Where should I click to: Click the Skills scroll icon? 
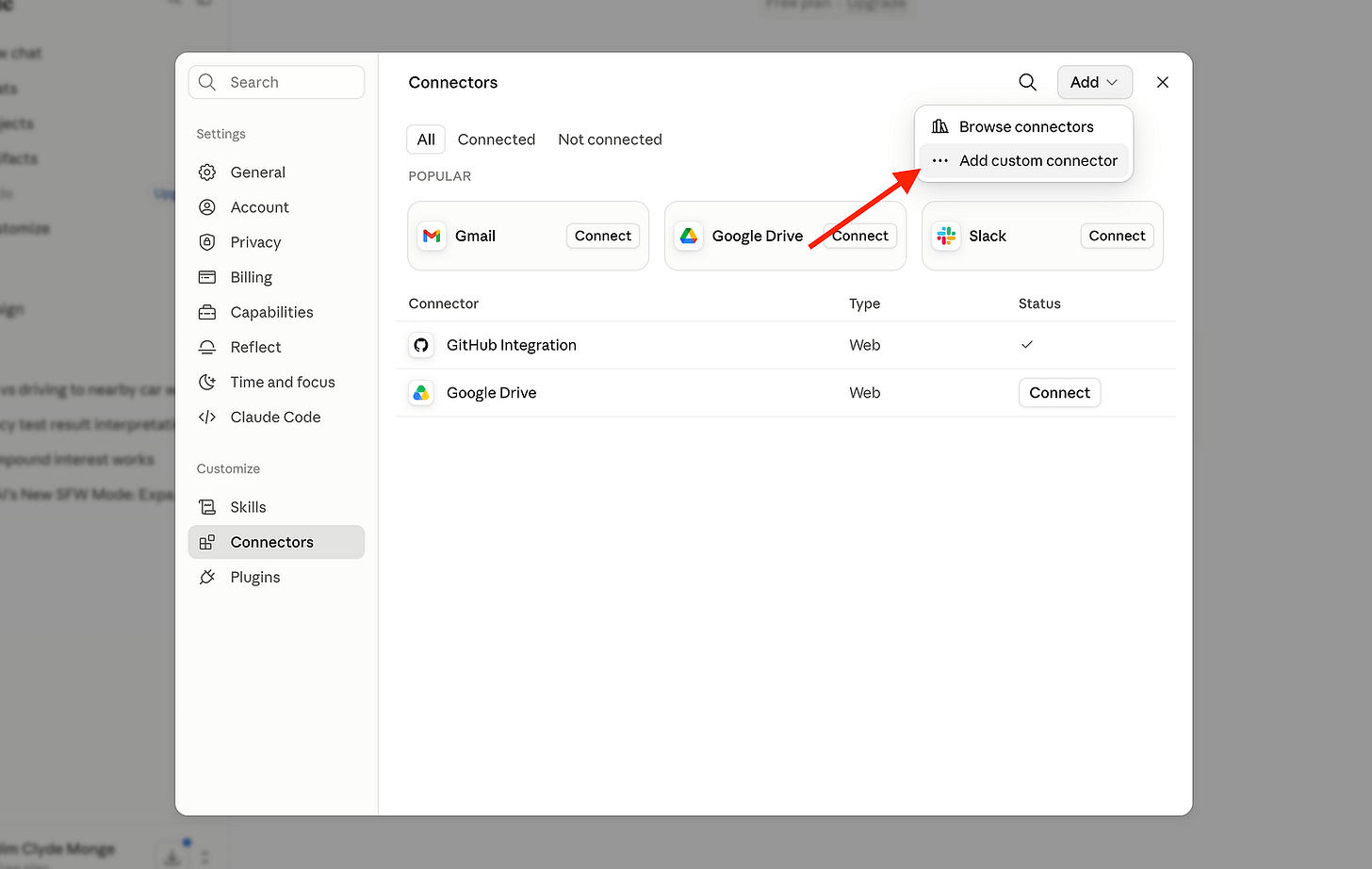click(x=207, y=507)
